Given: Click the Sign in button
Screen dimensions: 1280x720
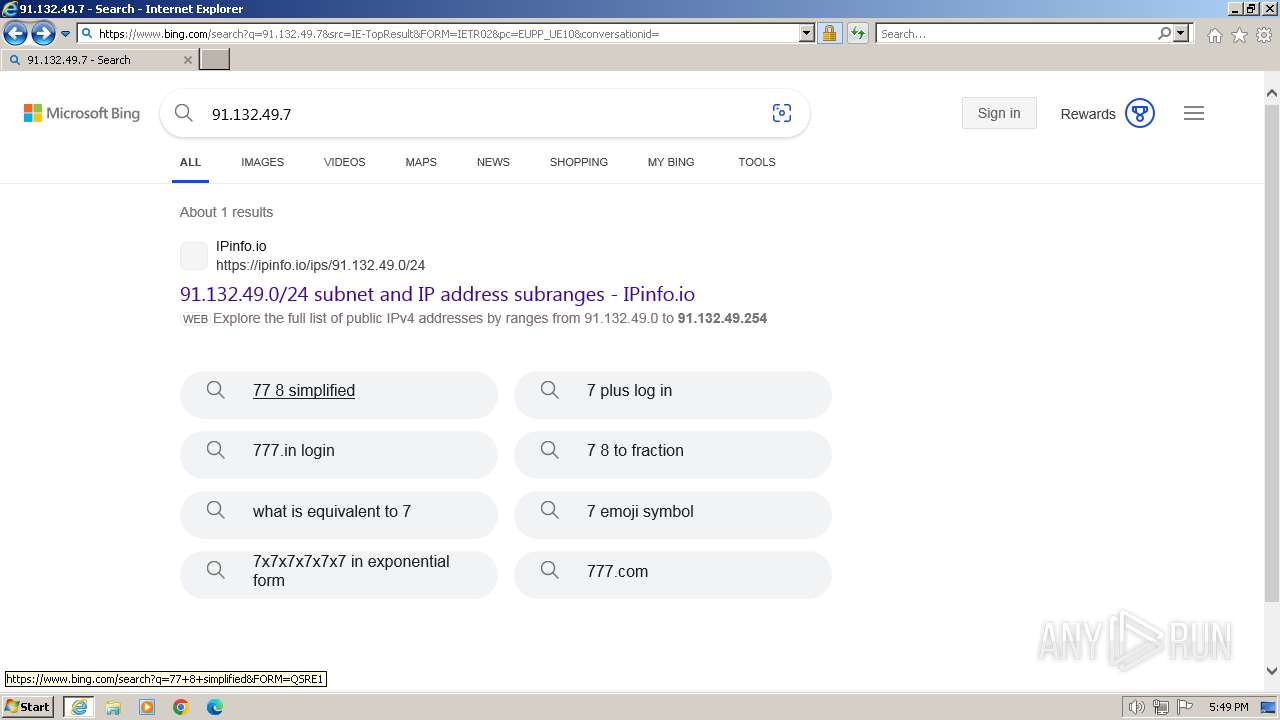Looking at the screenshot, I should click(999, 113).
